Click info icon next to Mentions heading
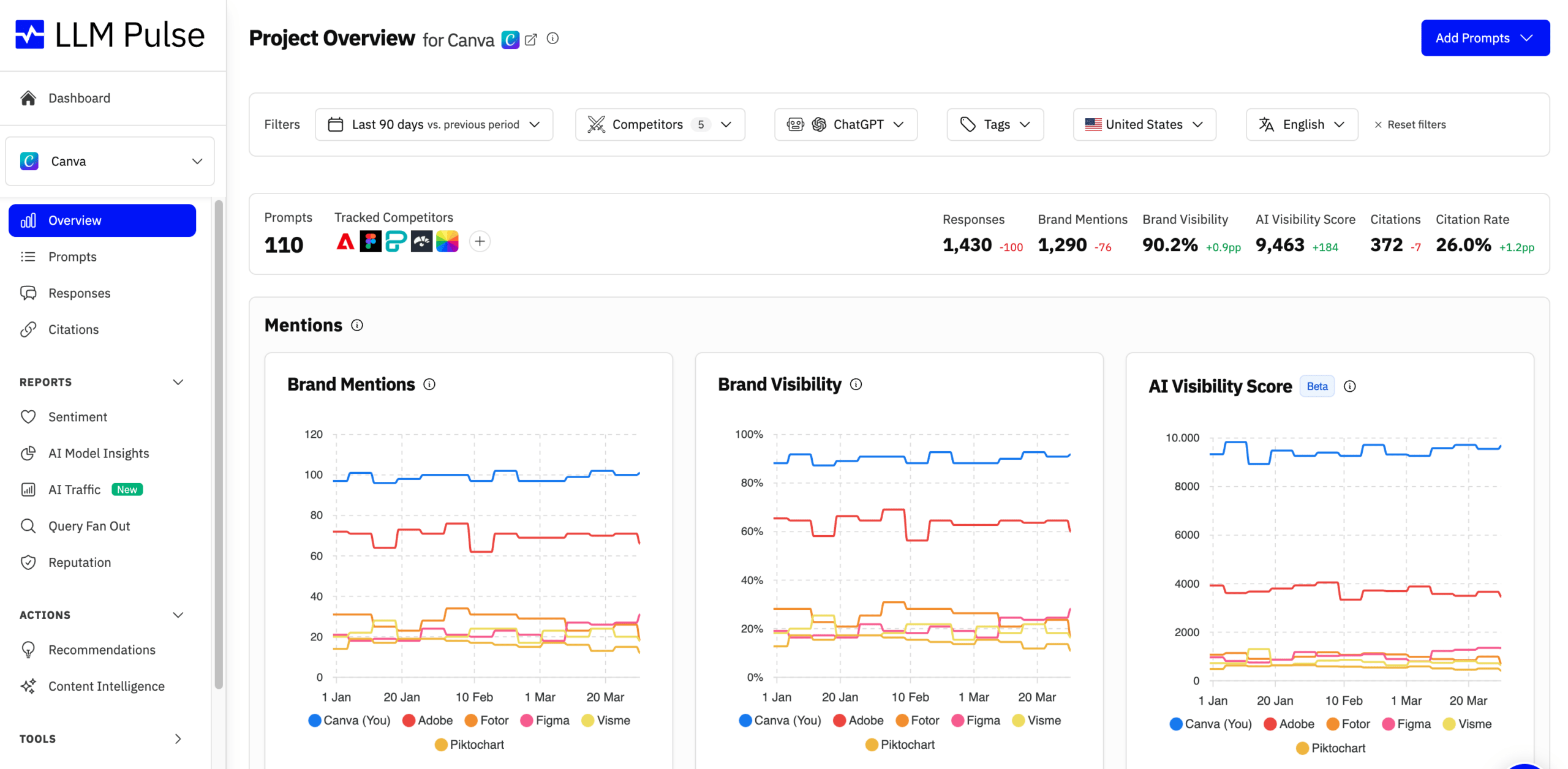This screenshot has height=769, width=1568. [357, 325]
